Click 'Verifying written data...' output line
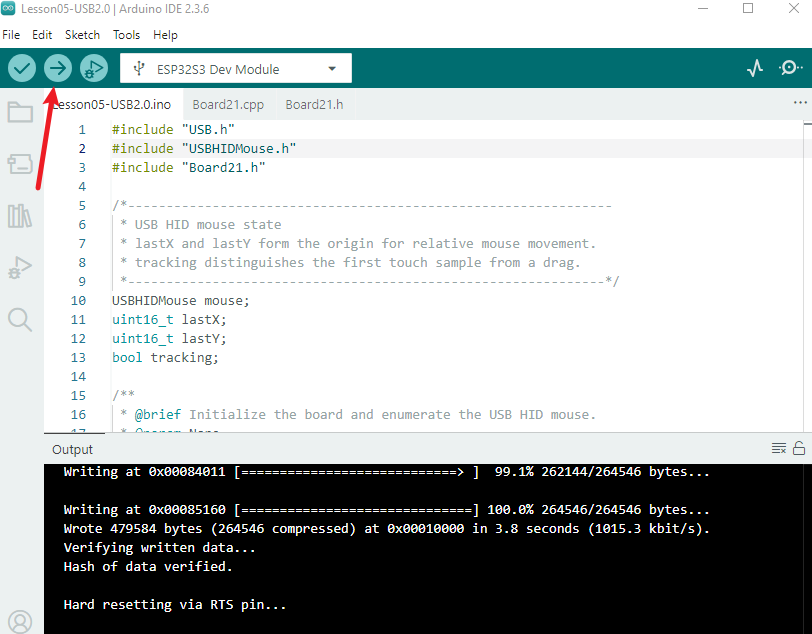The width and height of the screenshot is (812, 634). click(160, 547)
